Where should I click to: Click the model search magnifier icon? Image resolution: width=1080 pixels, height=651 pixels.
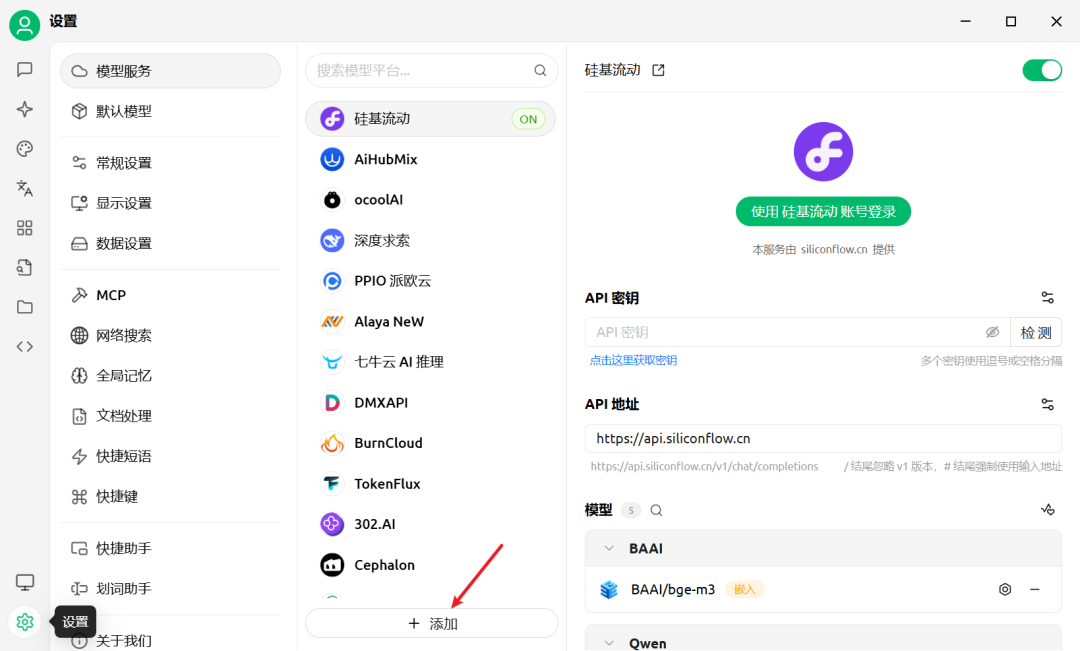[x=656, y=510]
